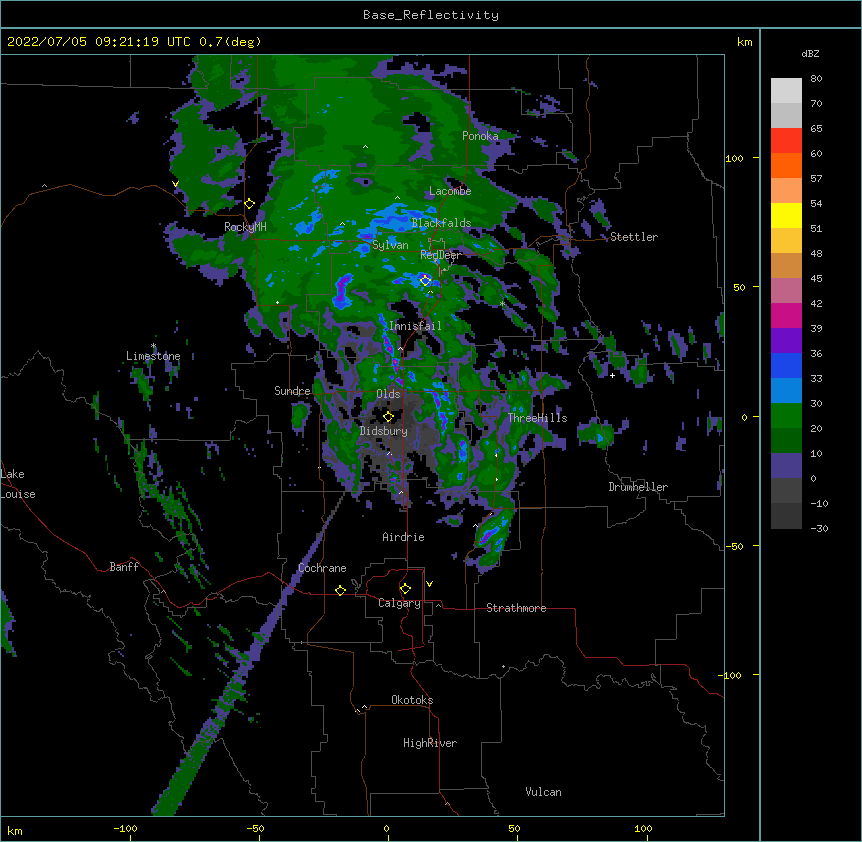Viewport: 862px width, 842px height.
Task: Select the blue 33–36 dBZ legend swatch
Action: click(x=786, y=365)
